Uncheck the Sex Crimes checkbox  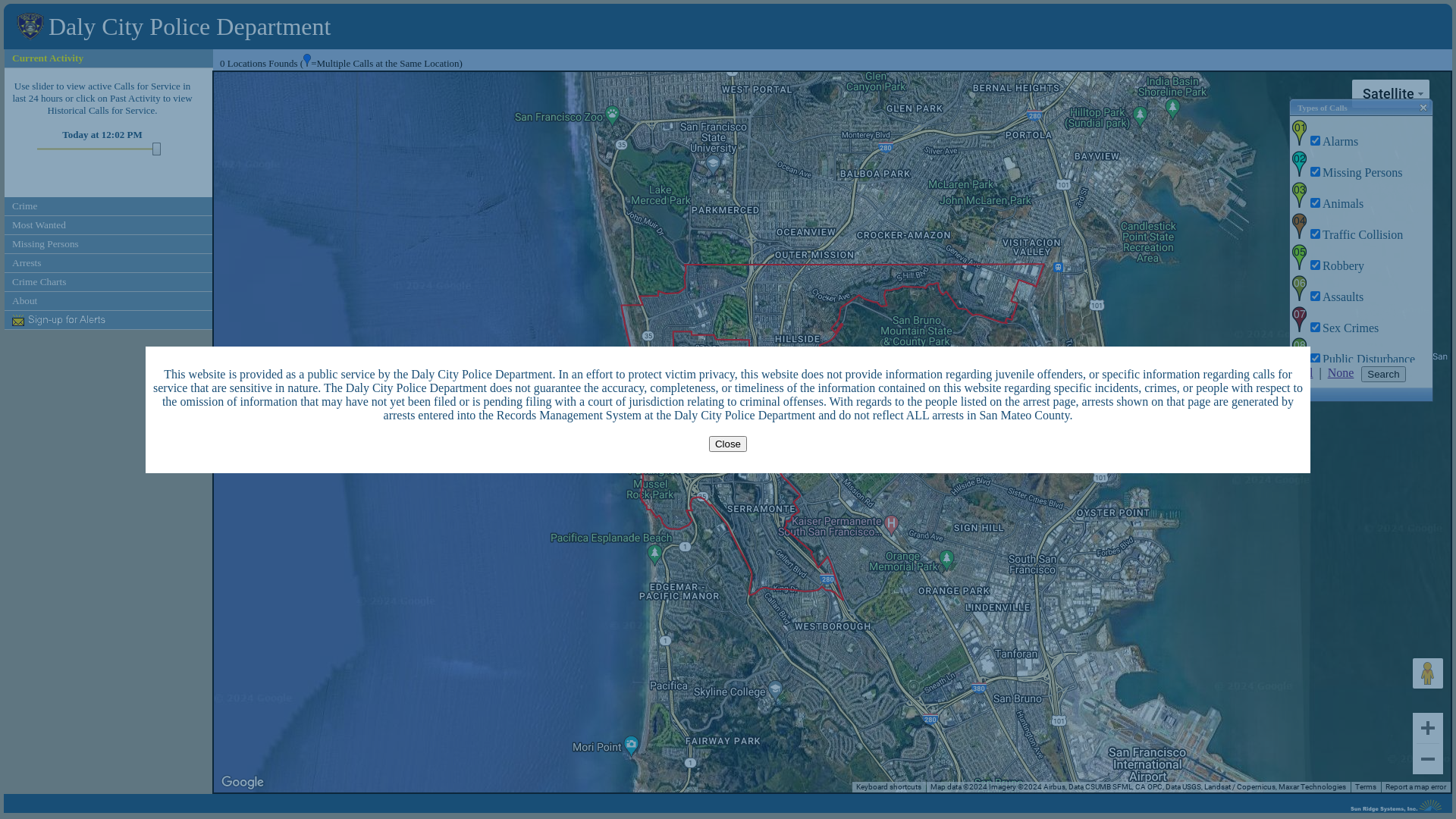coord(1315,328)
